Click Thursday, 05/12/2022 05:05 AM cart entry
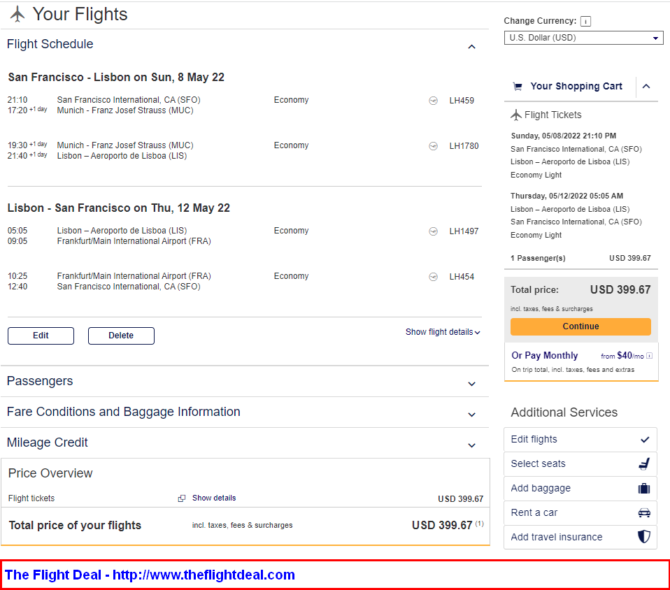670x590 pixels. pyautogui.click(x=567, y=196)
